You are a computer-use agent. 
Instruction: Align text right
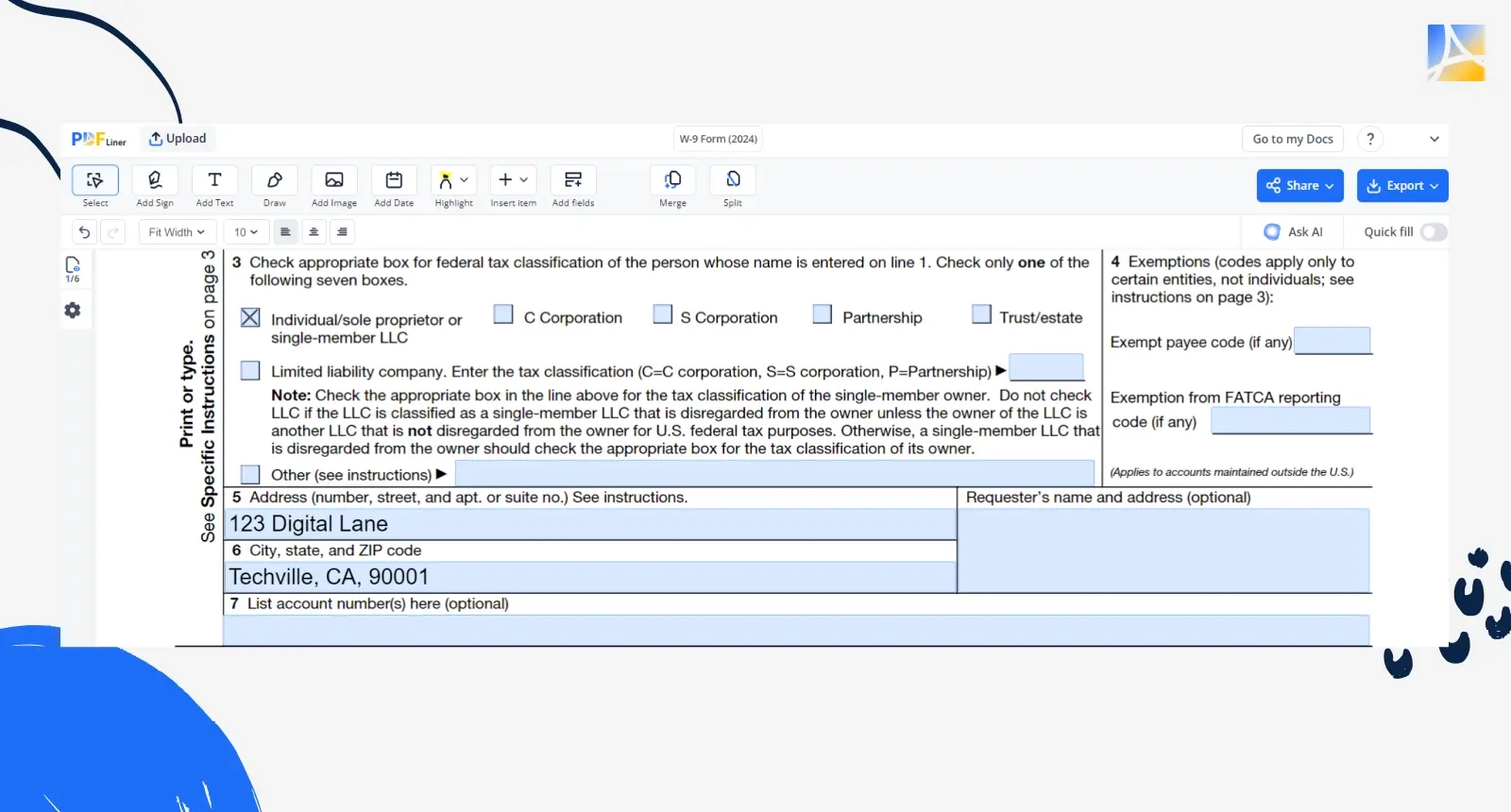[x=342, y=232]
